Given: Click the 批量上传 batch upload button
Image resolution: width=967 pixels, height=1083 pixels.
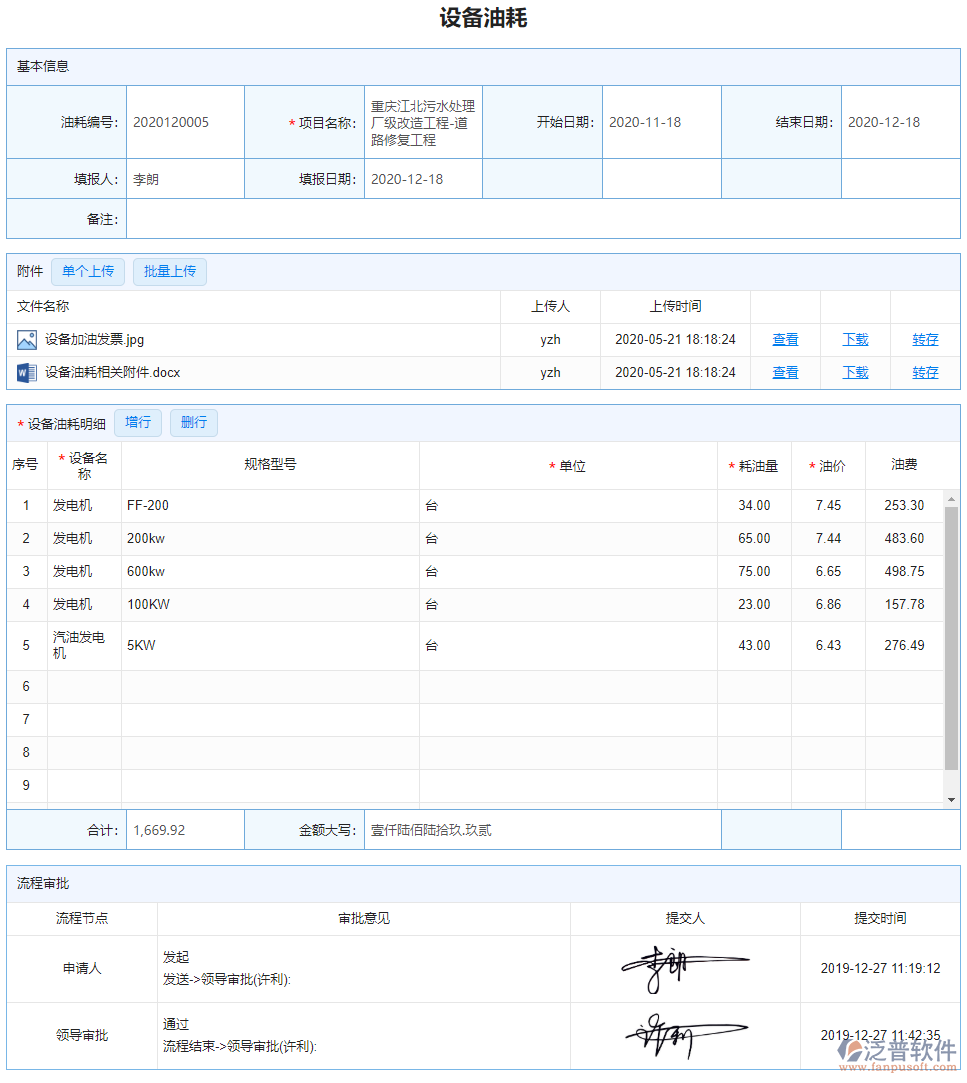Looking at the screenshot, I should 169,271.
